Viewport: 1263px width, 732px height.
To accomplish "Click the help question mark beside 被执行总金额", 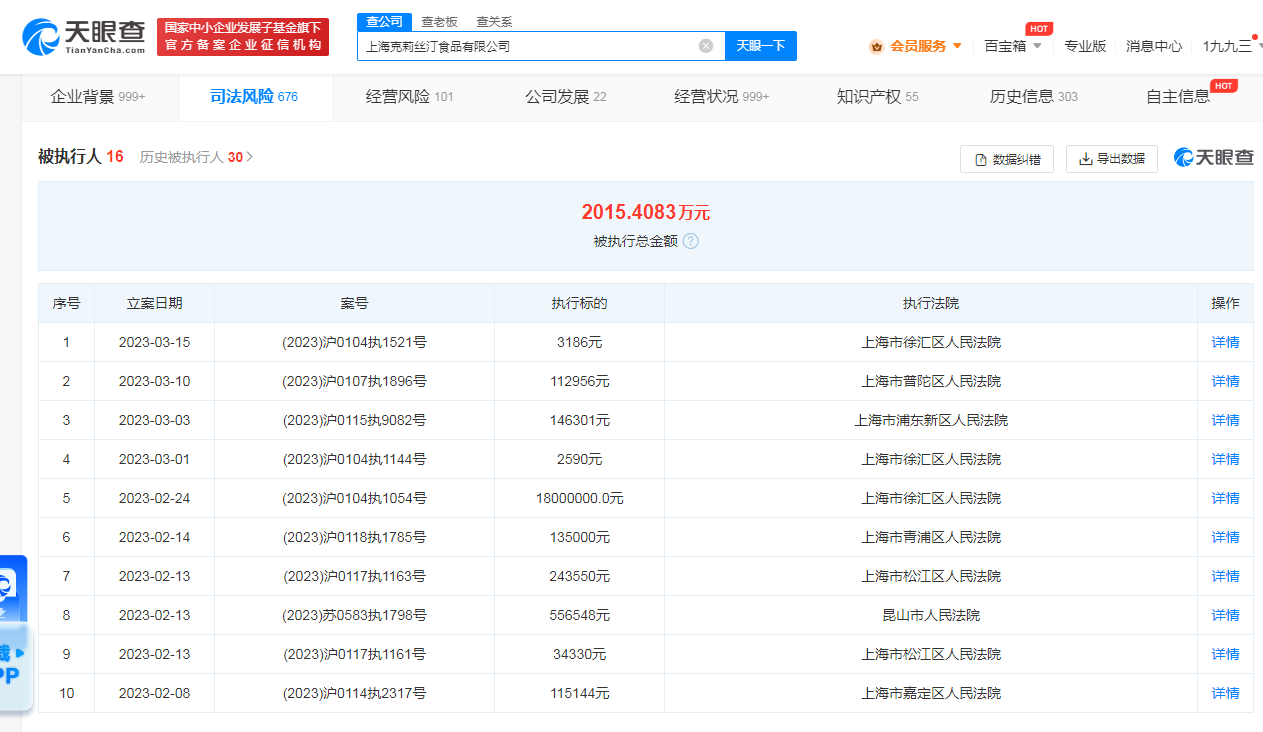I will [x=690, y=241].
